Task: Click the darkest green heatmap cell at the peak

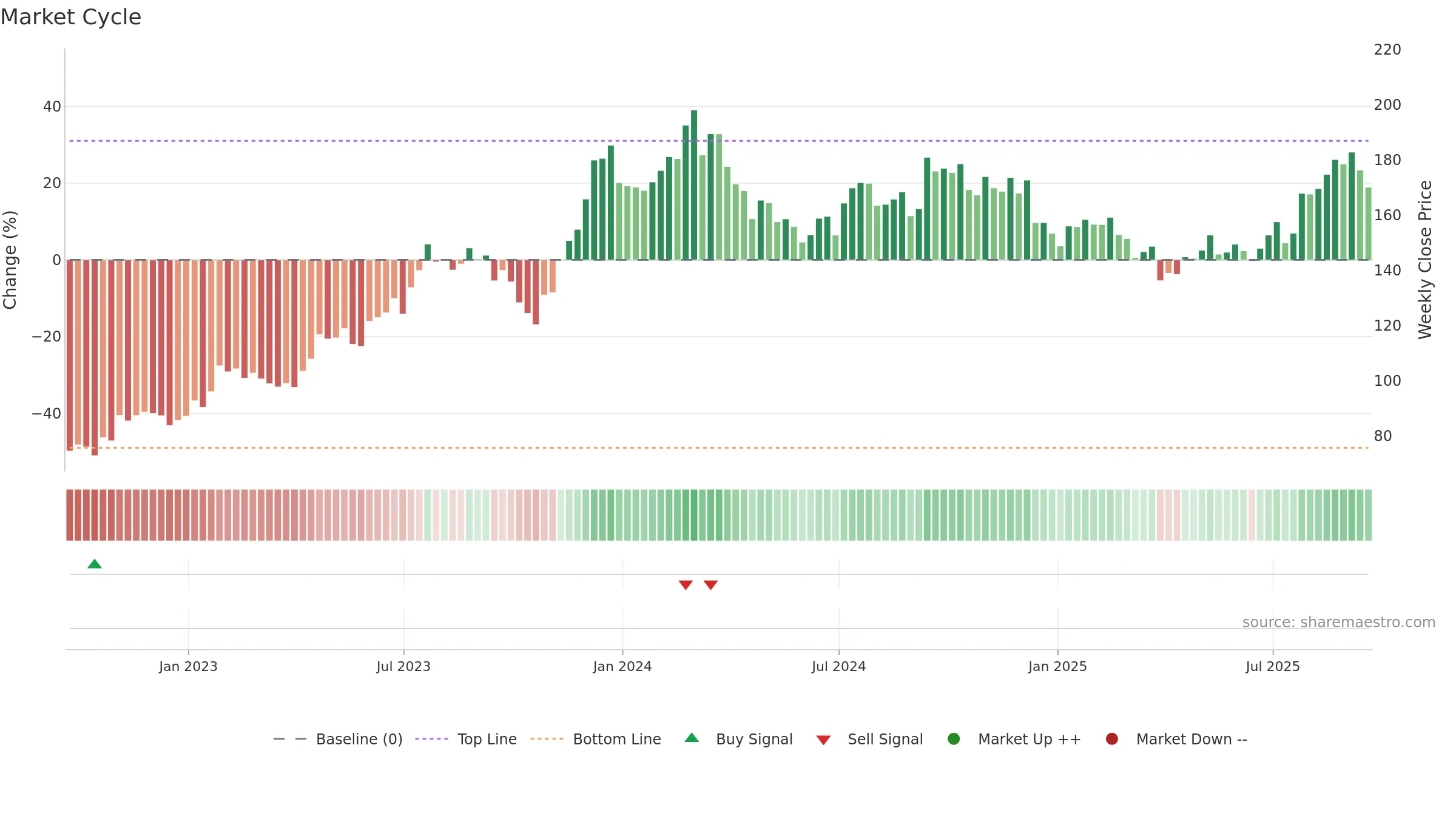Action: (694, 515)
